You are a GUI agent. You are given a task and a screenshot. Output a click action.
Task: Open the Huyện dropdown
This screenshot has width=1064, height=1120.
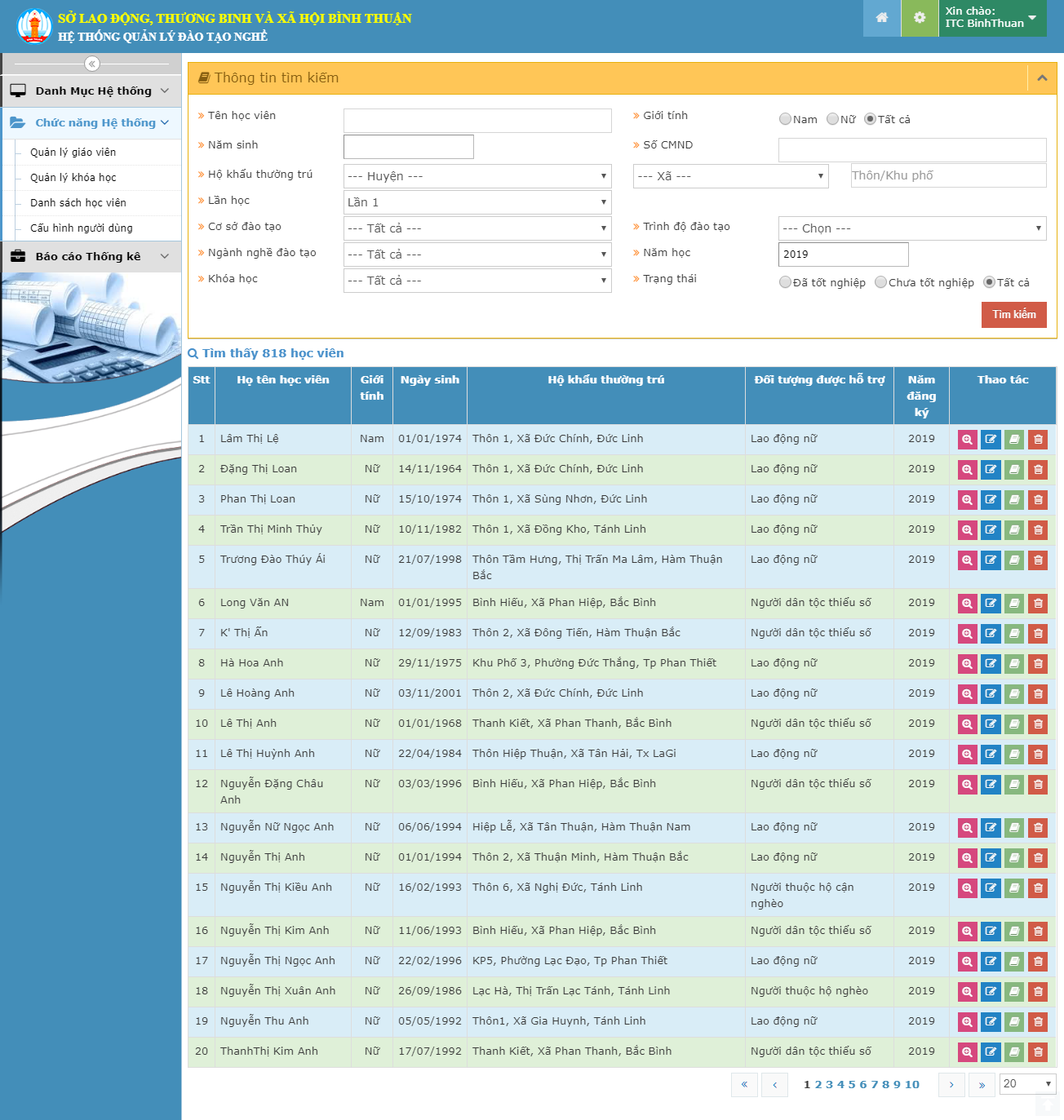coord(477,176)
